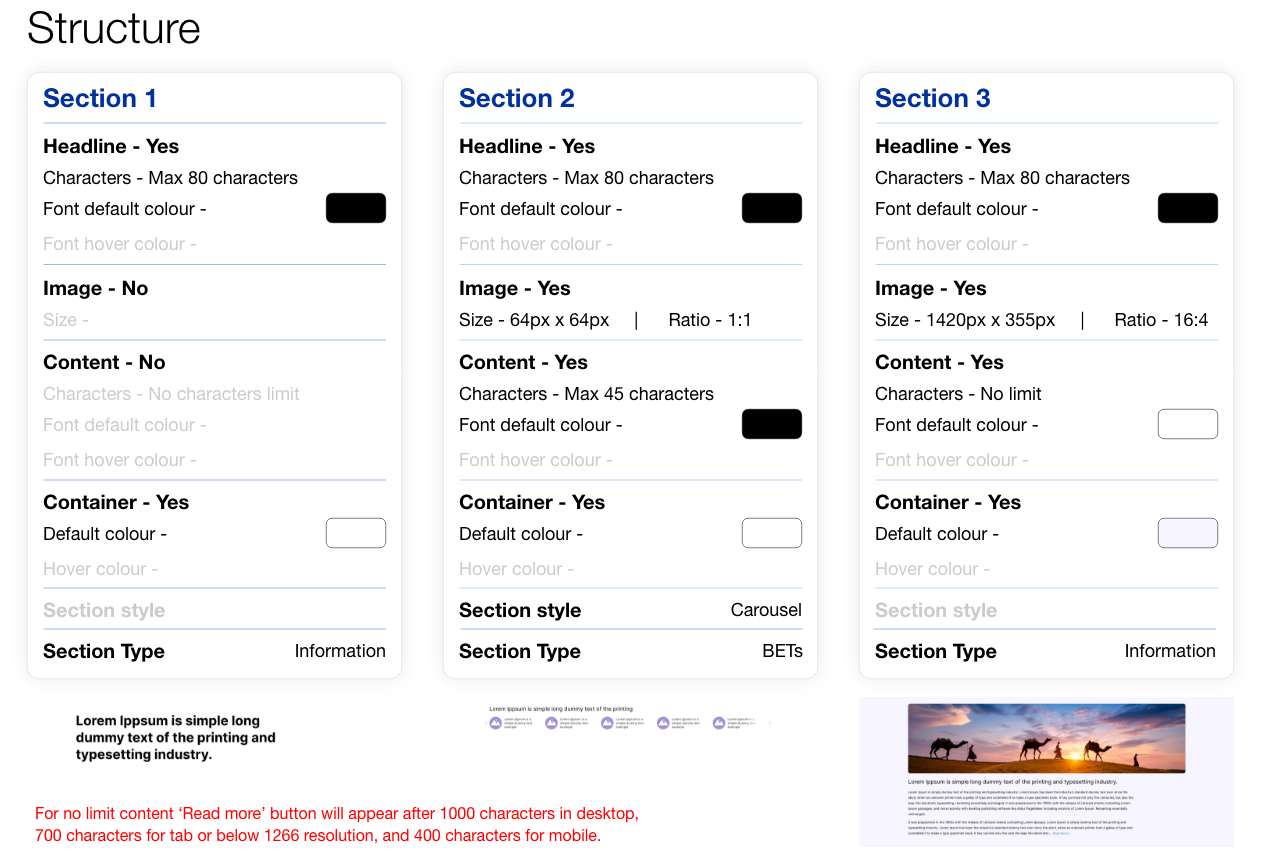This screenshot has height=852, width=1261.
Task: Open the 'Read more' link in Section 3 preview
Action: pyautogui.click(x=1061, y=832)
